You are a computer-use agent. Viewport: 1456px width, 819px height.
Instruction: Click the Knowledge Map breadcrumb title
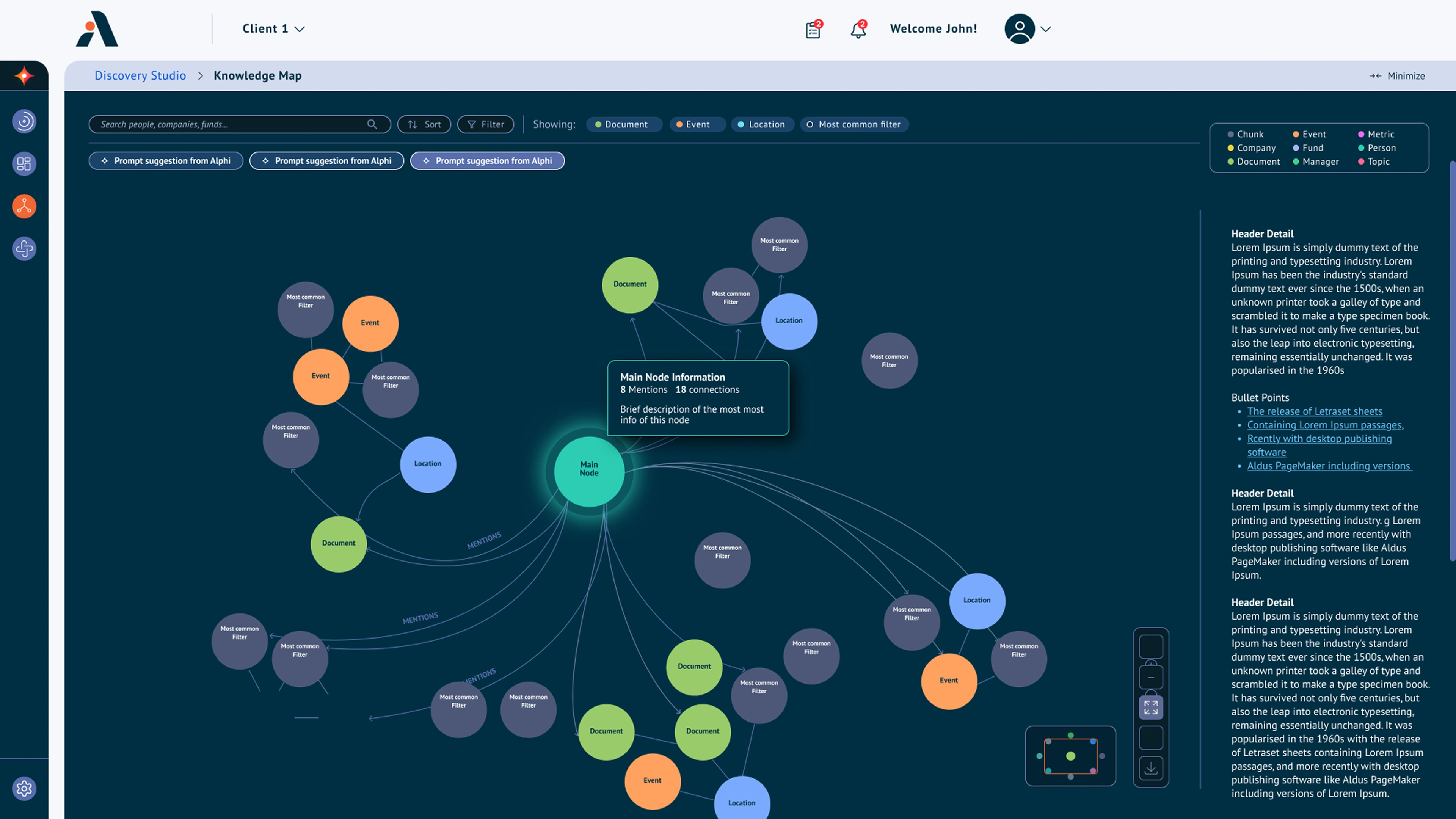click(258, 76)
